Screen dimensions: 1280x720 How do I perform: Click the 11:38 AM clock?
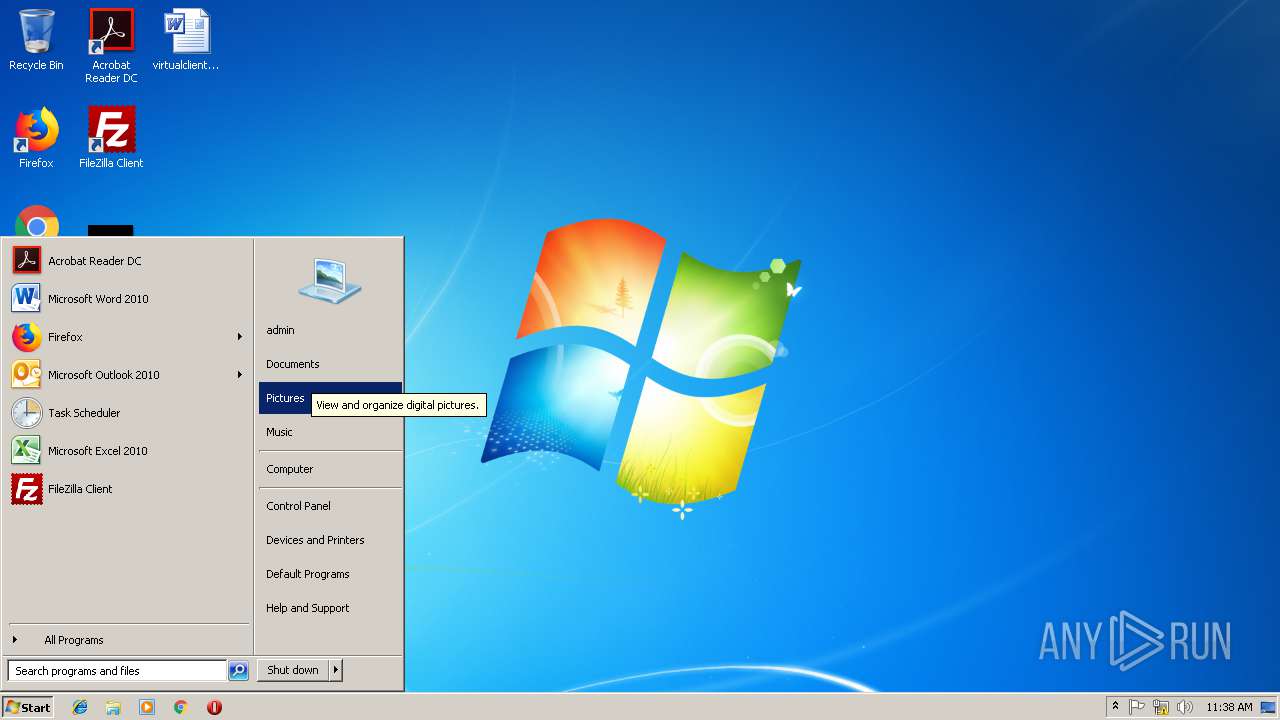1229,707
